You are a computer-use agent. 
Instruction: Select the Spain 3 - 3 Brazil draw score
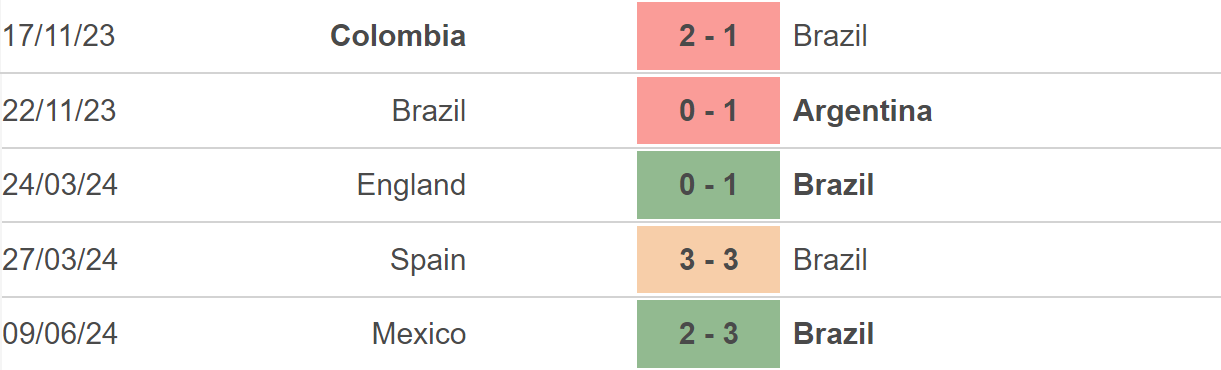708,260
